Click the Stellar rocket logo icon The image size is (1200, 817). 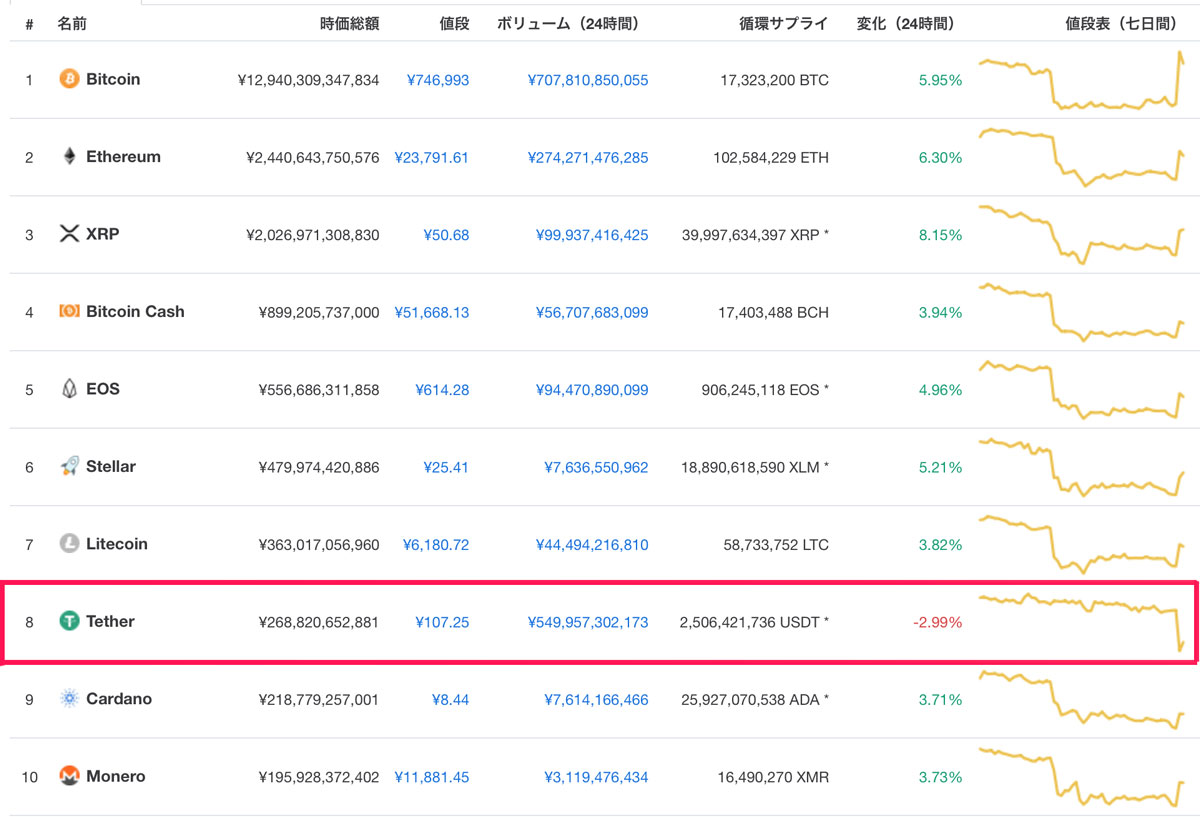coord(69,466)
